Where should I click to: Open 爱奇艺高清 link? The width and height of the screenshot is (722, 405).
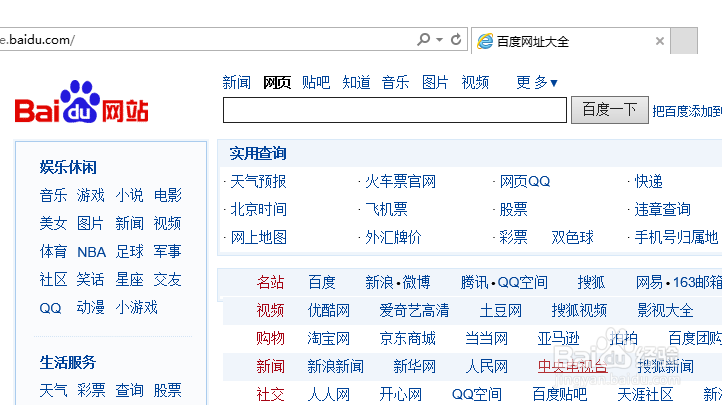point(414,311)
